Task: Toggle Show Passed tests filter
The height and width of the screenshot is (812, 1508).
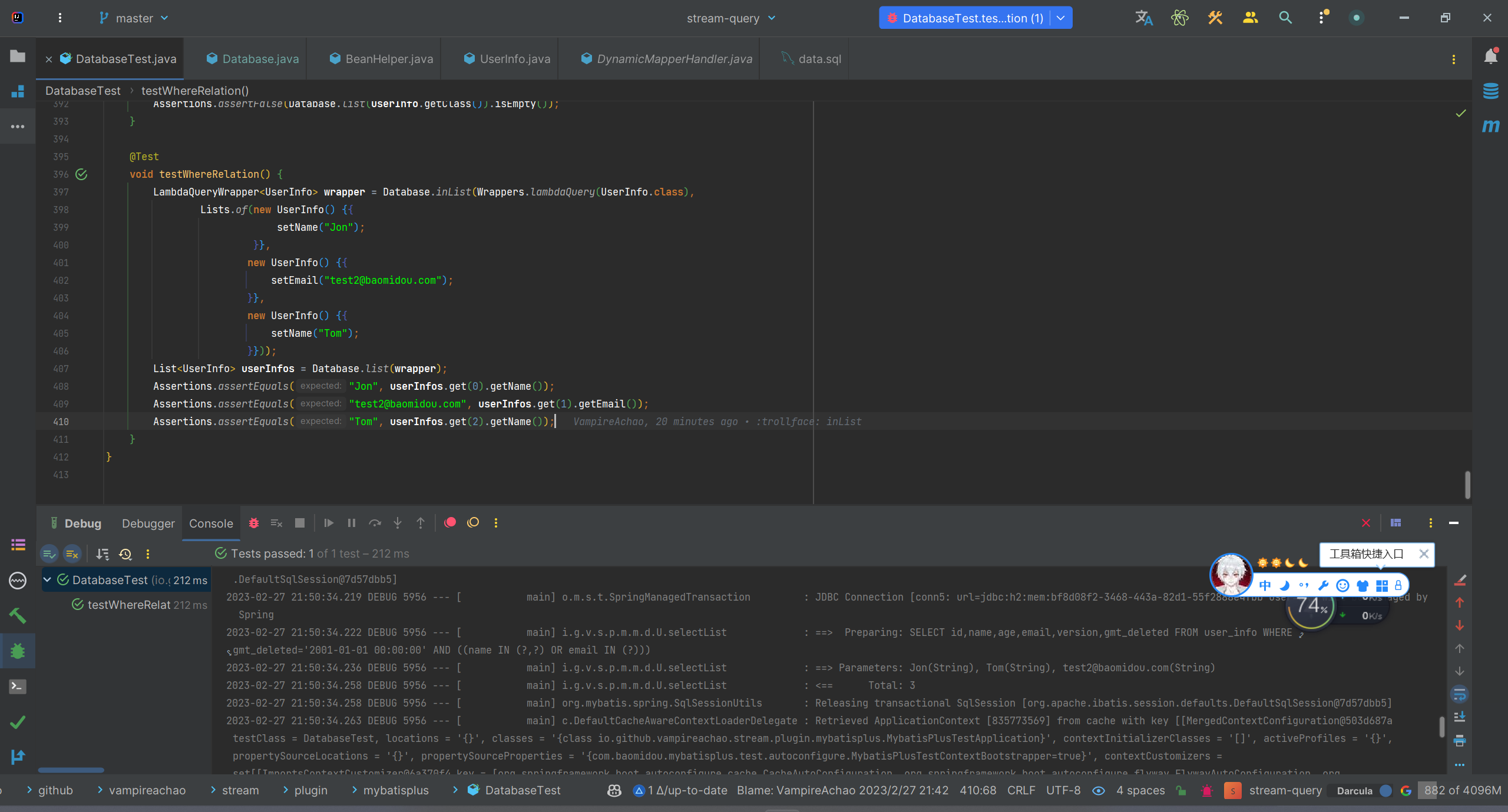Action: [x=49, y=554]
